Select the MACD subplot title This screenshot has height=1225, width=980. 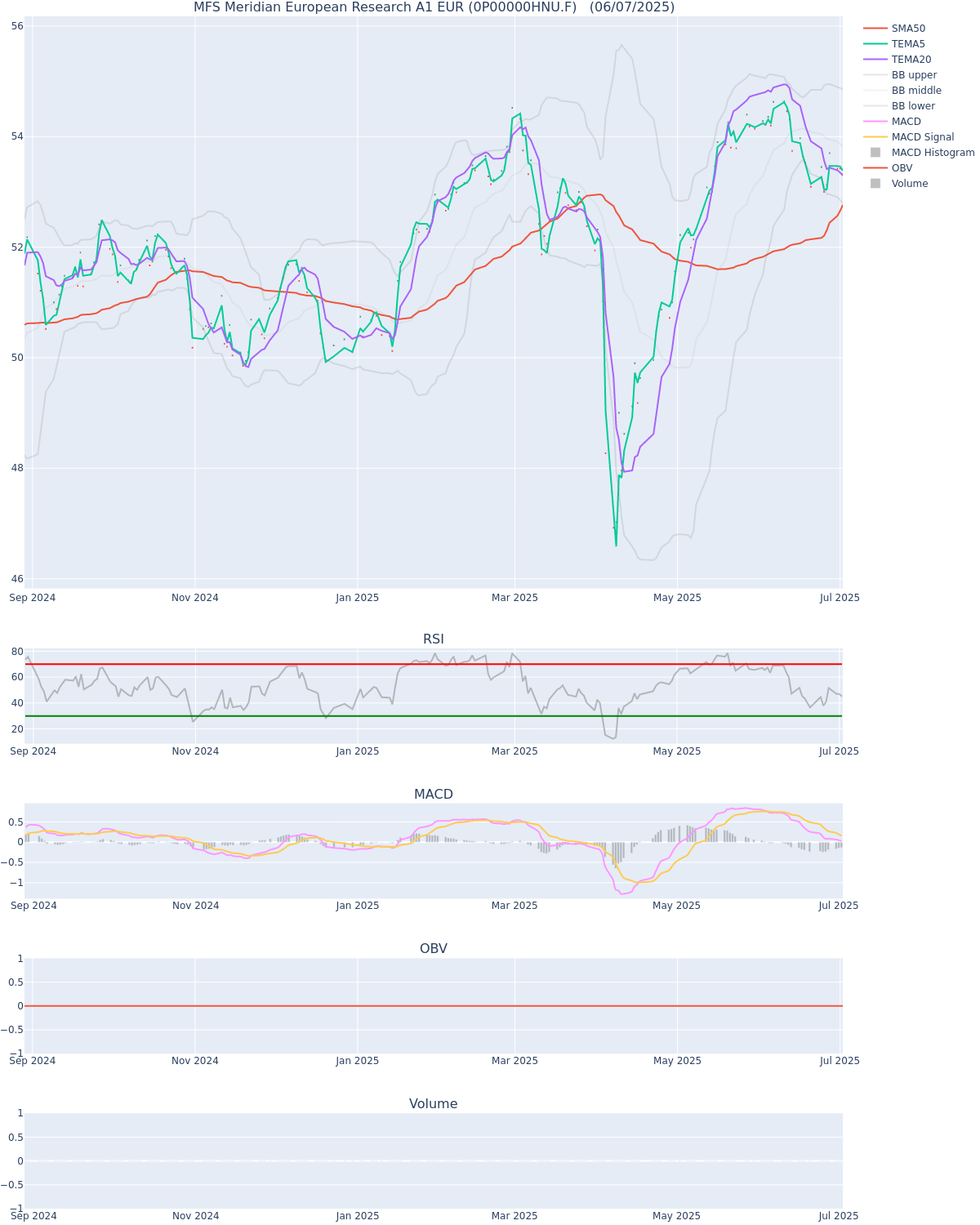click(434, 795)
